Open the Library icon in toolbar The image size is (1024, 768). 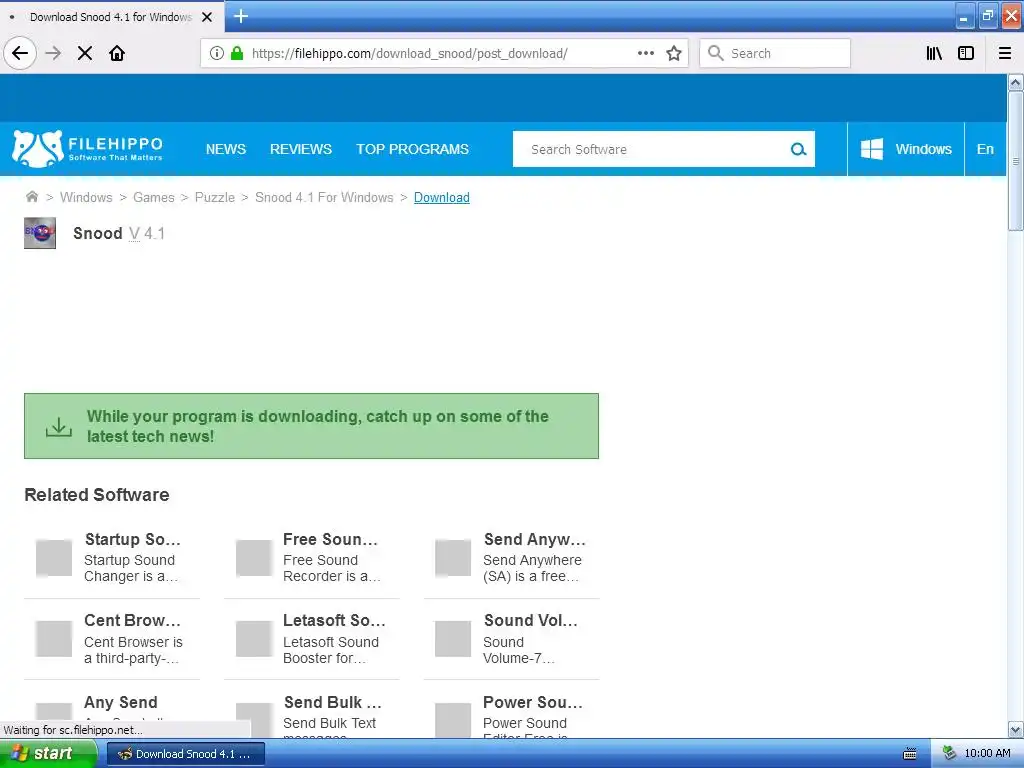934,53
